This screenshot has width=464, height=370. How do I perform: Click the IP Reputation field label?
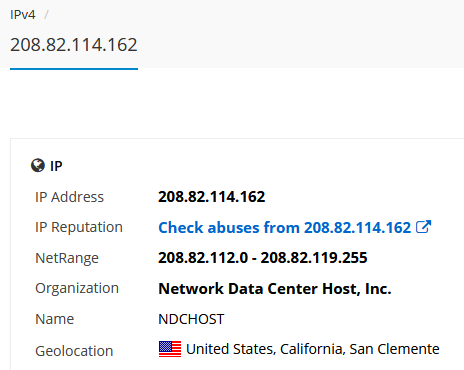(79, 228)
